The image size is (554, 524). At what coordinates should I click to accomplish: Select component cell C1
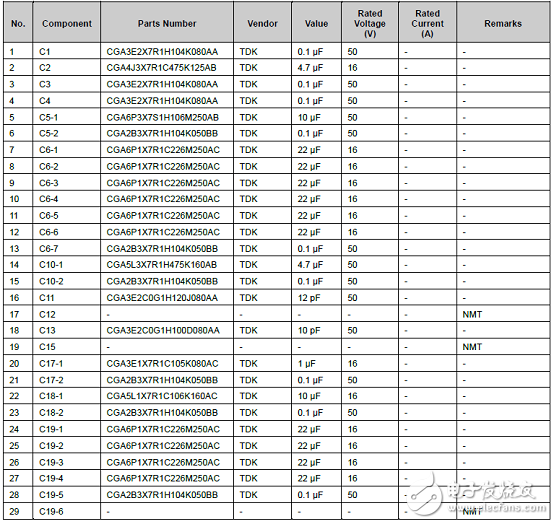tap(67, 52)
